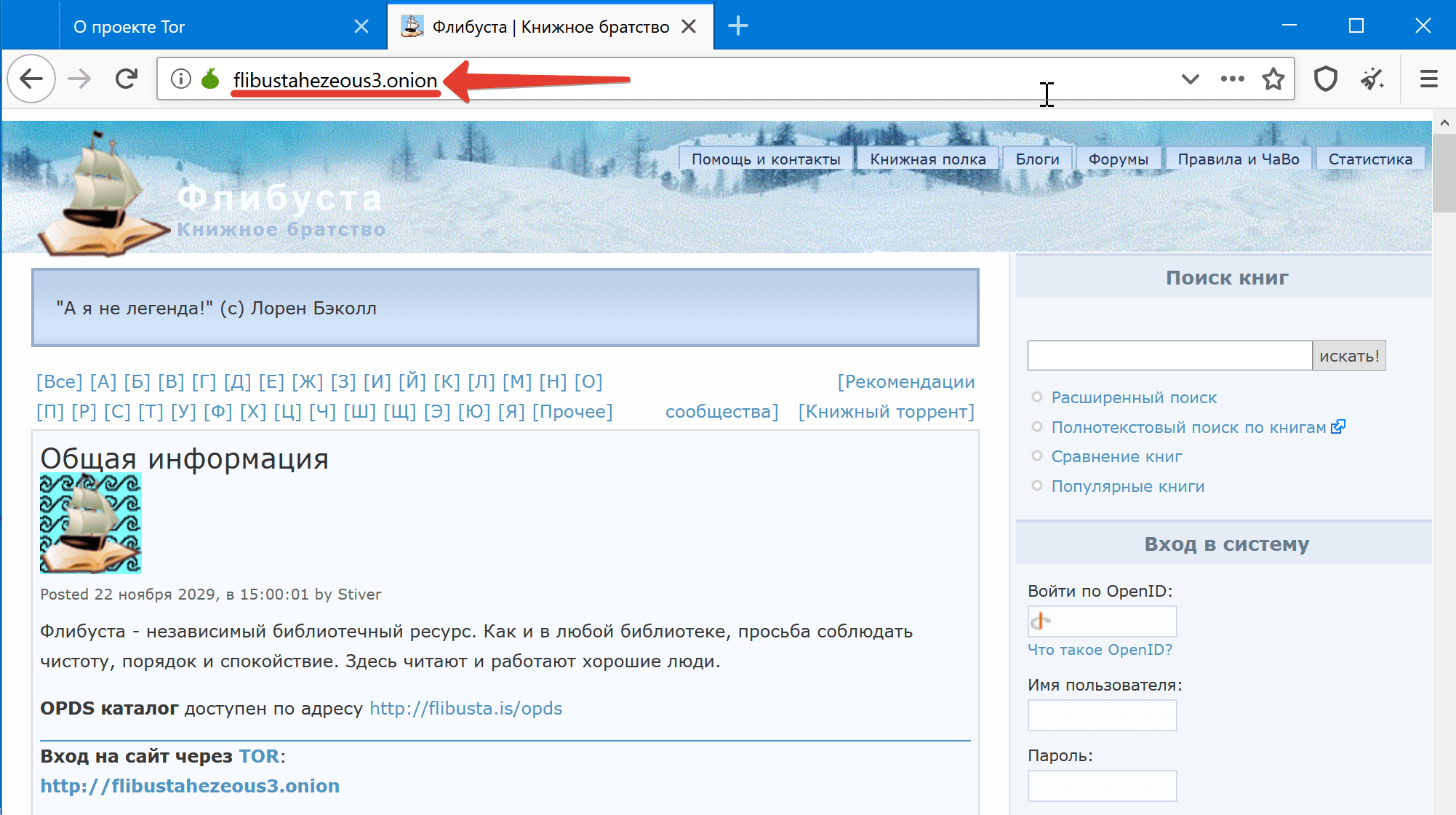Open http://flibustahezeous3.onion link in post
Image resolution: width=1456 pixels, height=815 pixels.
point(190,786)
